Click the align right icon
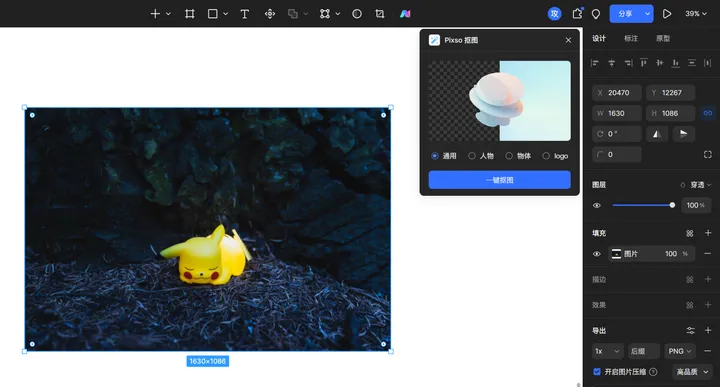Screen dimensions: 720x387 628,63
